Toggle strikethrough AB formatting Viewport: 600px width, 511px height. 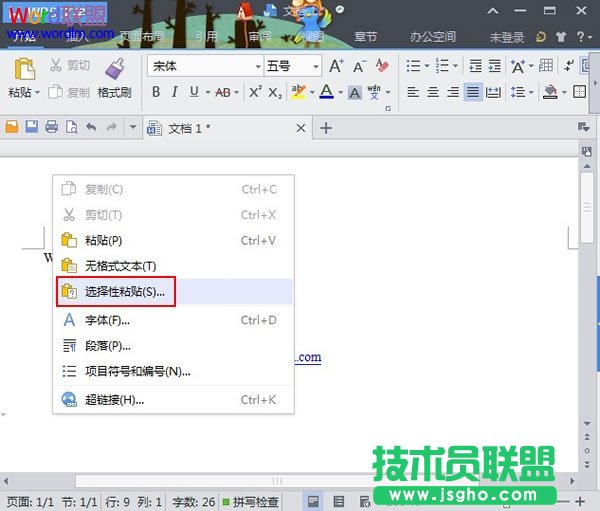point(223,92)
